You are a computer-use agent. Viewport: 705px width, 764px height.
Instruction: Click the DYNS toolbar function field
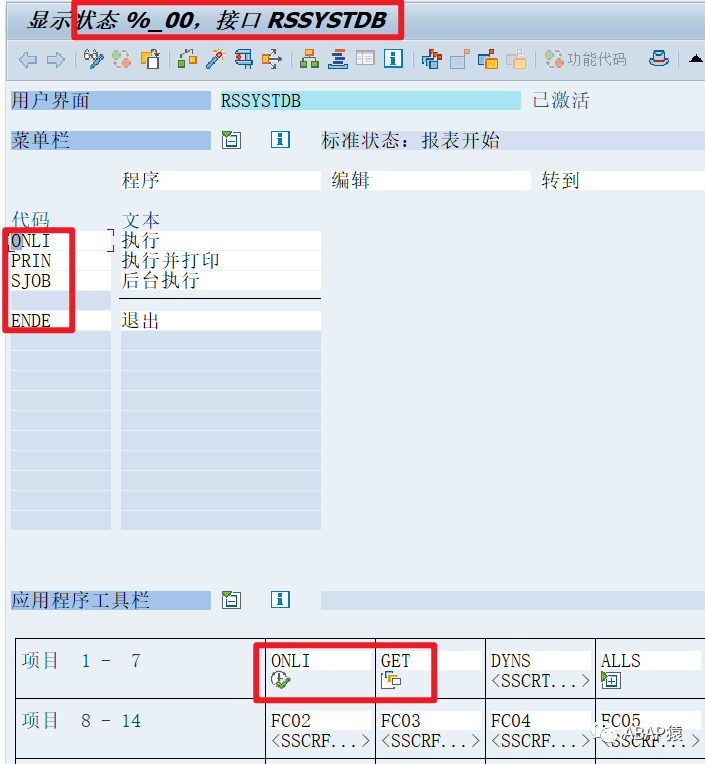pyautogui.click(x=540, y=661)
